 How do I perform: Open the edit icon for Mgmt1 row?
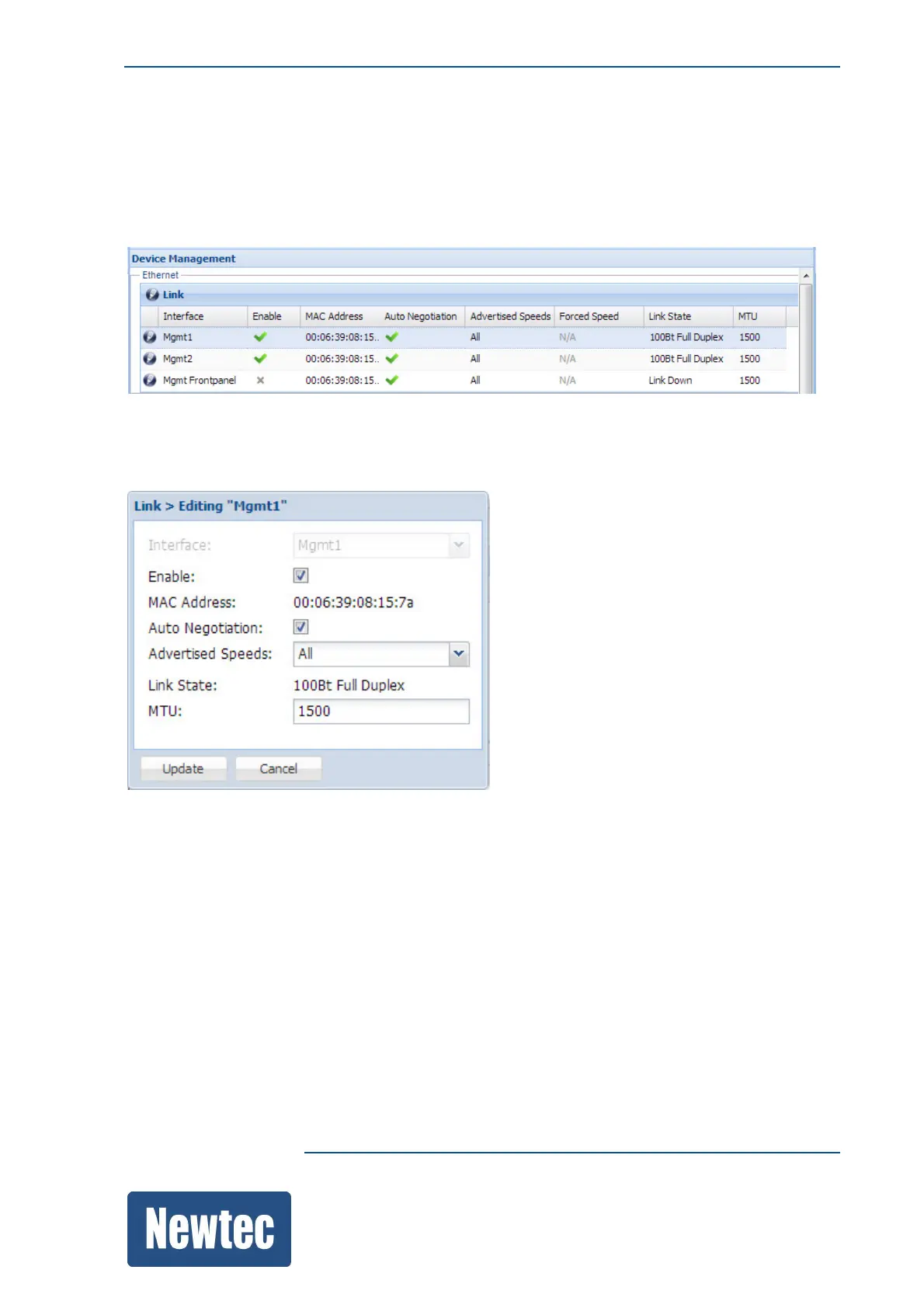tap(150, 337)
